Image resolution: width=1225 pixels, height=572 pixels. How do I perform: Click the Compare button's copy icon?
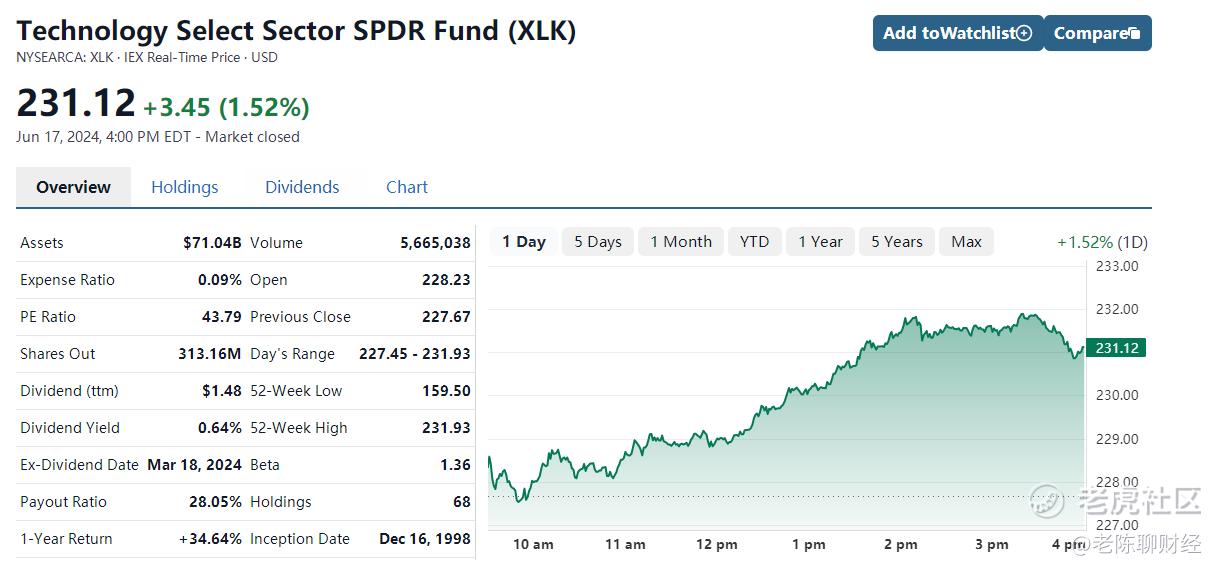click(1134, 34)
